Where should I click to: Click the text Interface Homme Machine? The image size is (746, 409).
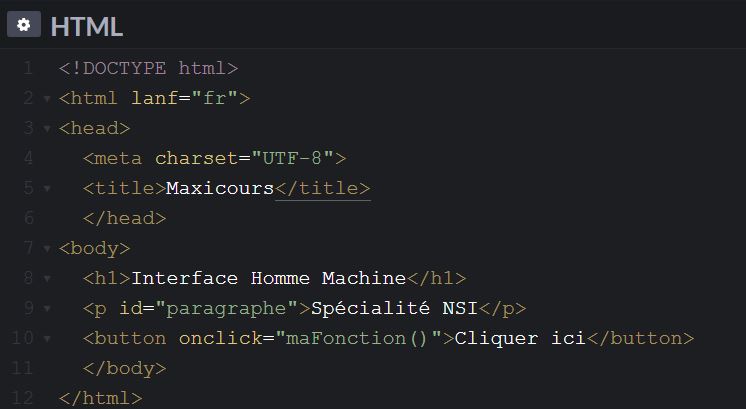click(x=269, y=278)
